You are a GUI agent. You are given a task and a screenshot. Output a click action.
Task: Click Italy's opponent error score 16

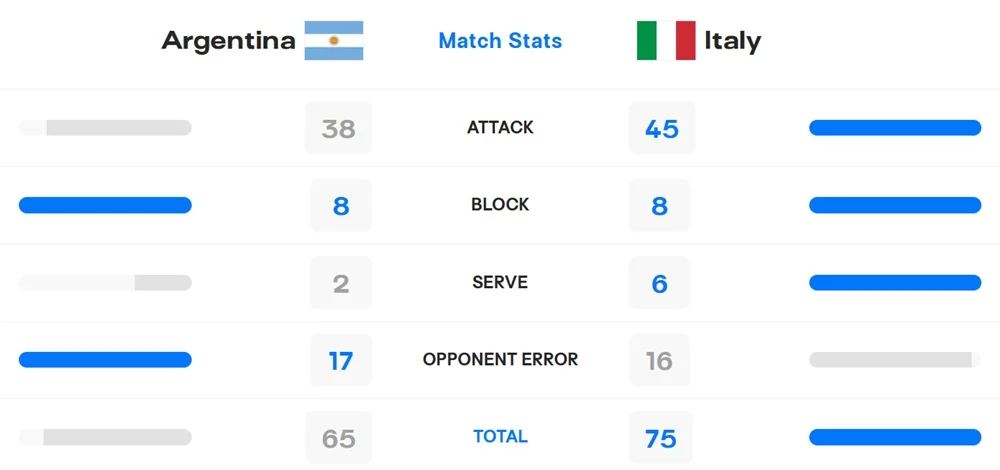[x=660, y=360]
